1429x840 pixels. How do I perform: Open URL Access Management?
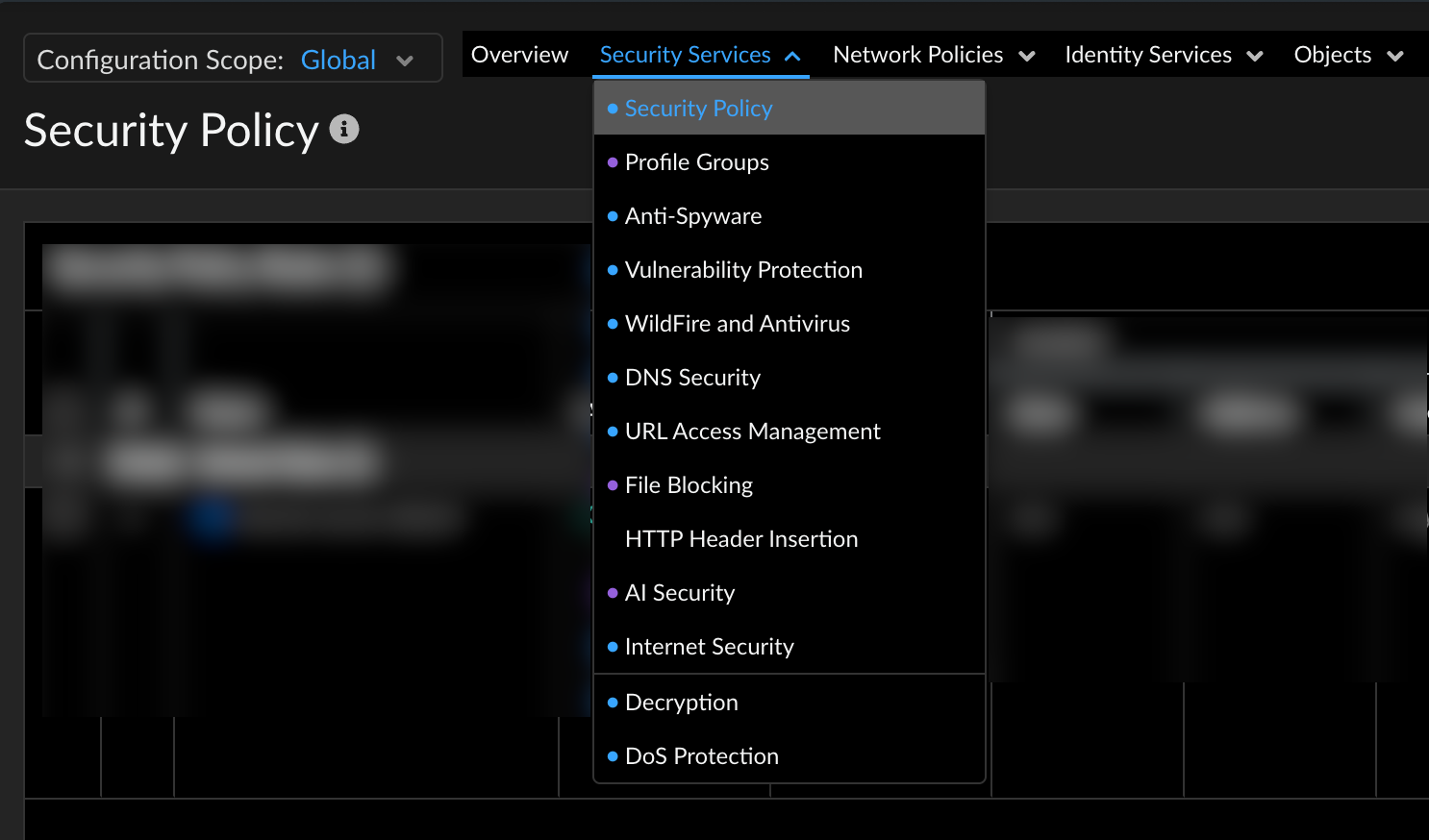(752, 432)
